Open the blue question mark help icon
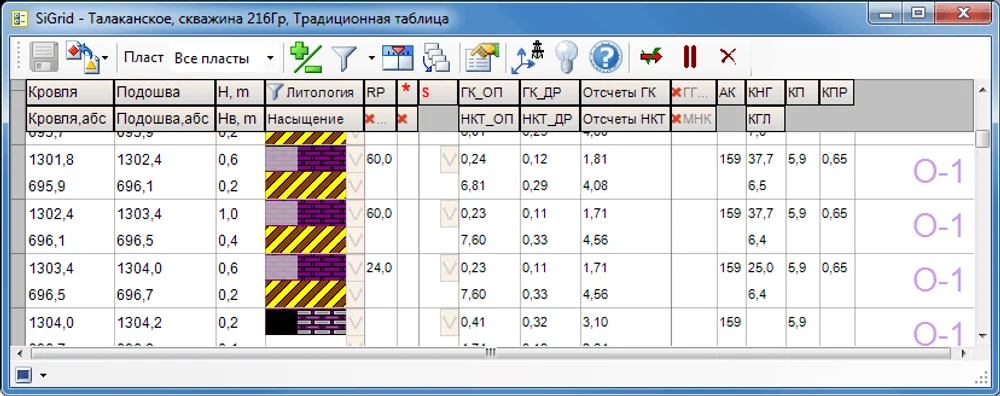The height and width of the screenshot is (396, 1000). tap(605, 57)
